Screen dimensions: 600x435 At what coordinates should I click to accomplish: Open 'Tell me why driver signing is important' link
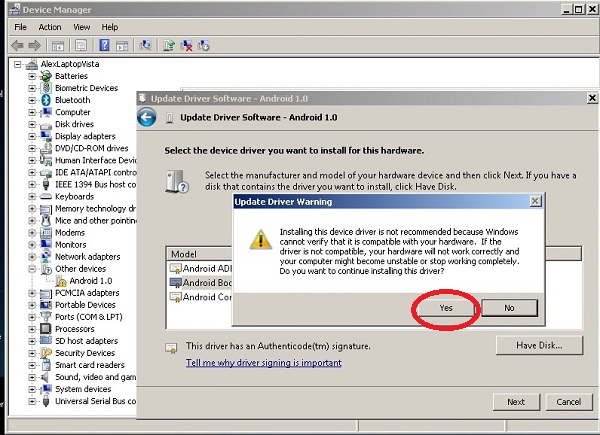[x=264, y=363]
